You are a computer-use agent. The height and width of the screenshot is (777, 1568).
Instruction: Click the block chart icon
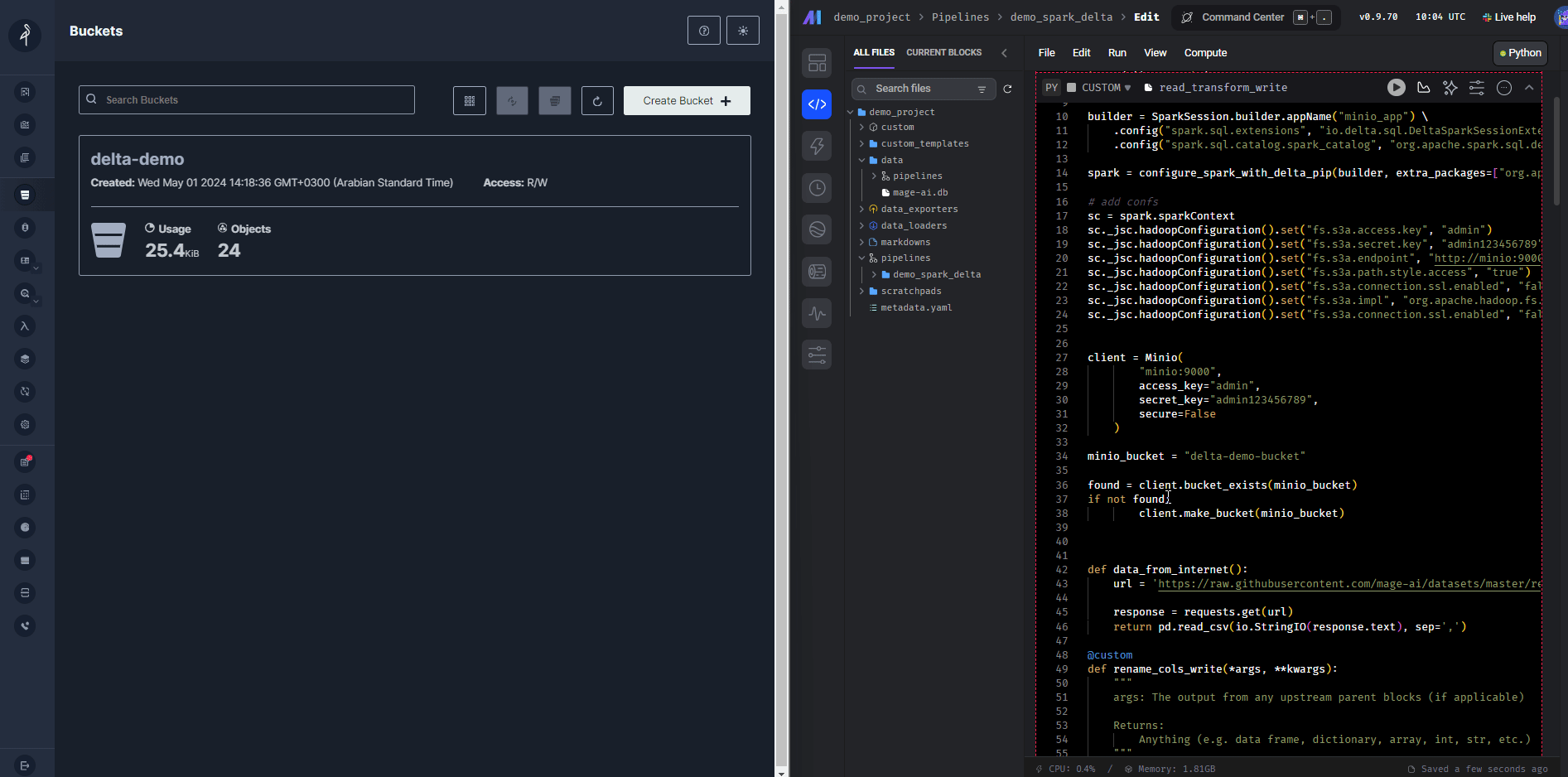pos(1423,87)
